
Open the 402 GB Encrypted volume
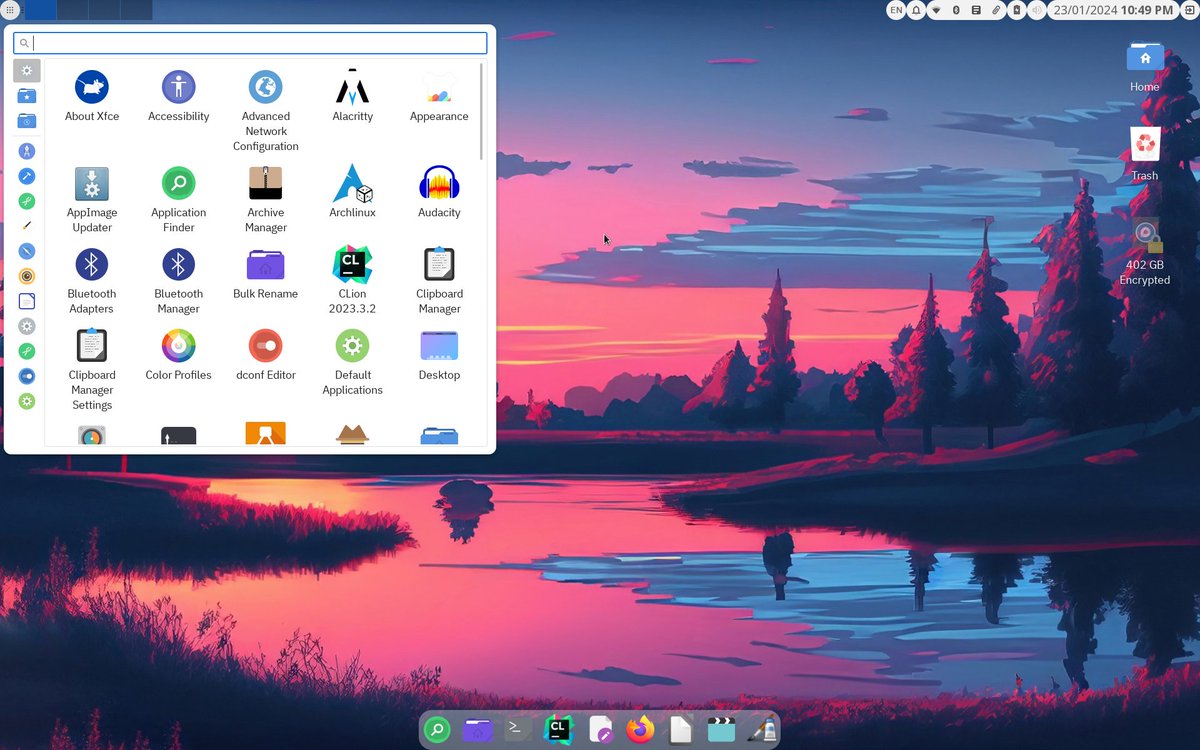1145,252
